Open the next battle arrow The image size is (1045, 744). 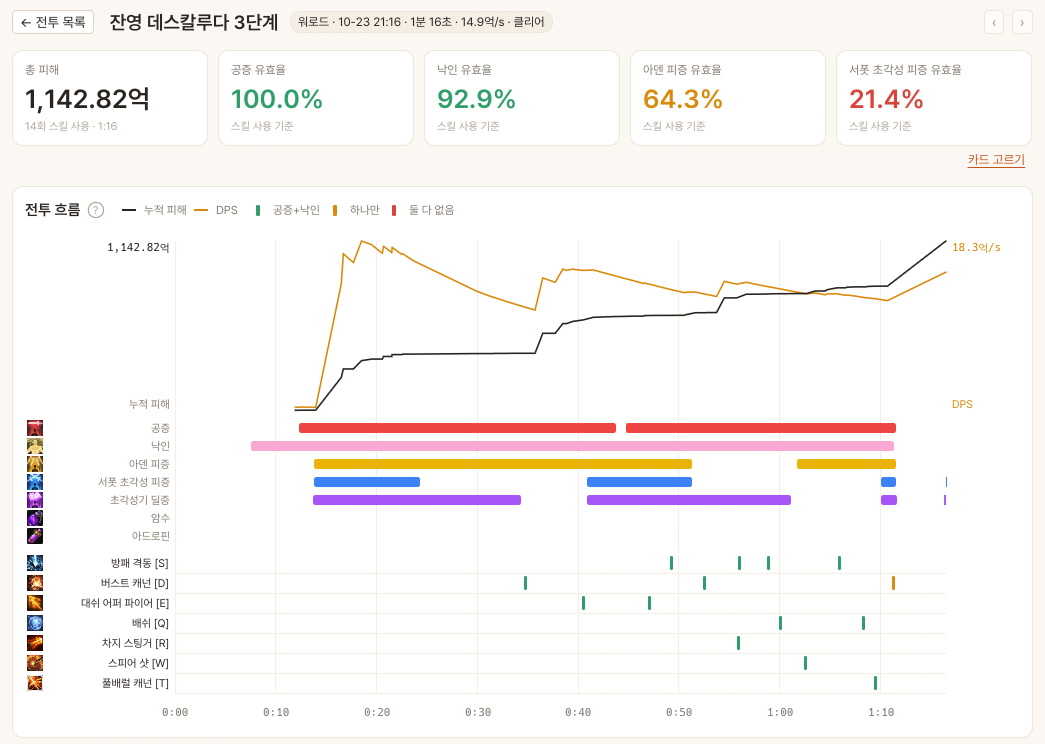coord(1022,22)
